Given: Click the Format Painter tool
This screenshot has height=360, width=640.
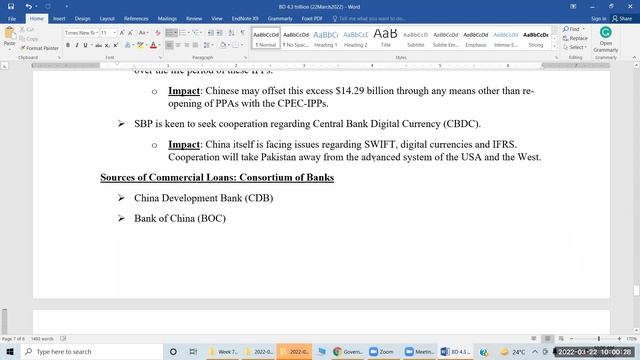Looking at the screenshot, I should [40, 48].
